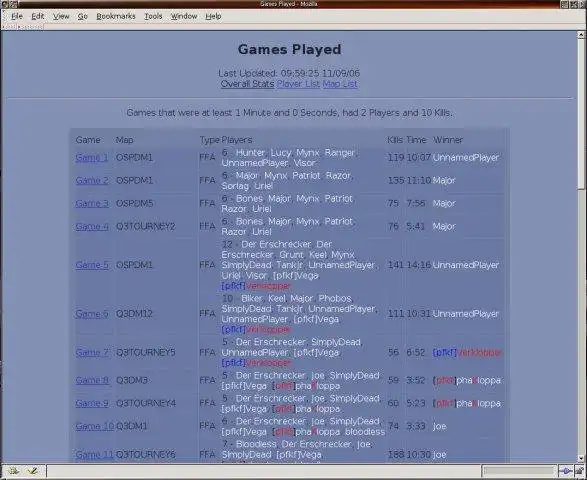Click Game 1's winner UnnamedPlayer

466,158
